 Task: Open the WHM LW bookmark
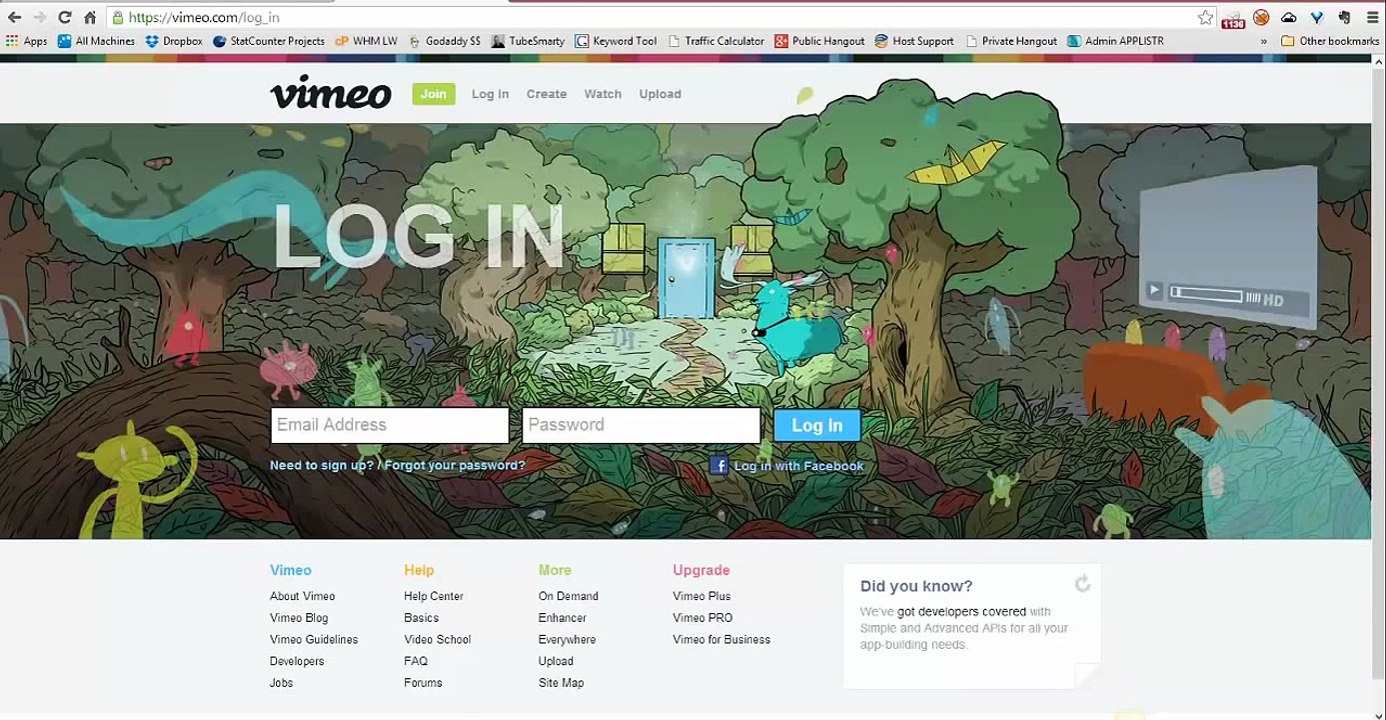(366, 41)
